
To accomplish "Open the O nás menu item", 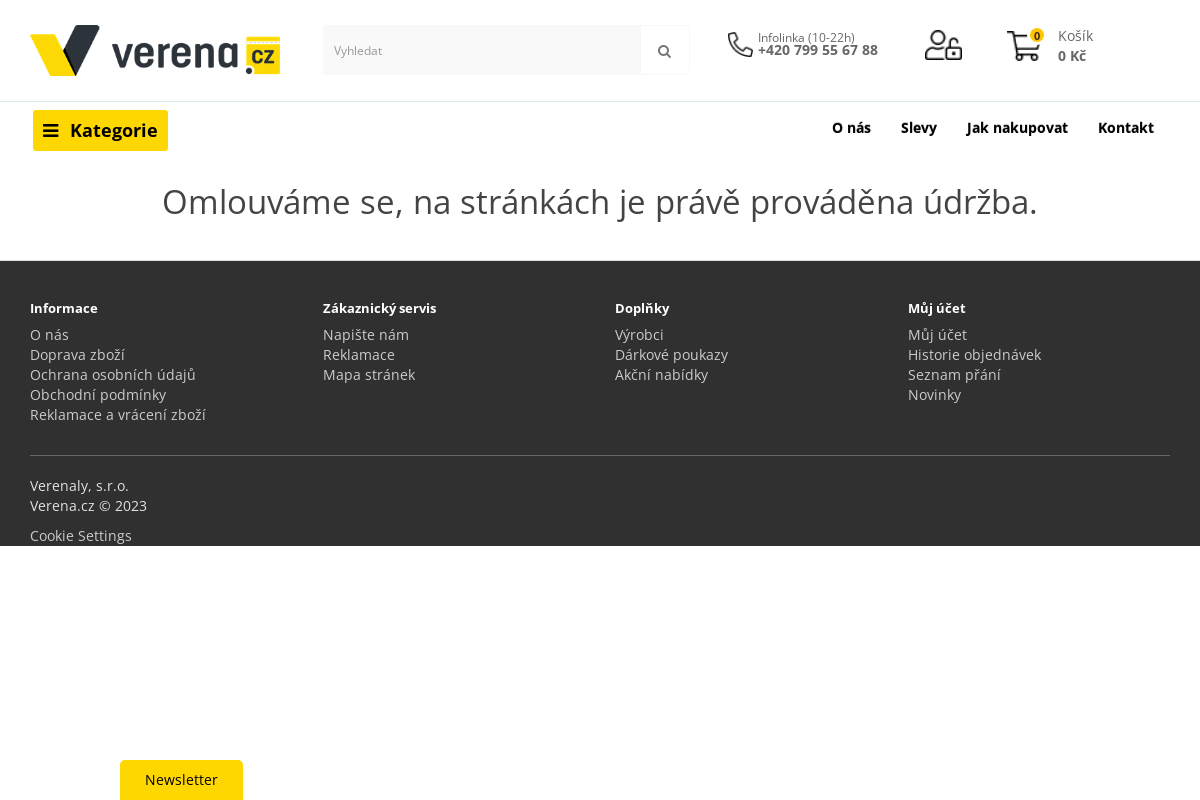I will [851, 128].
